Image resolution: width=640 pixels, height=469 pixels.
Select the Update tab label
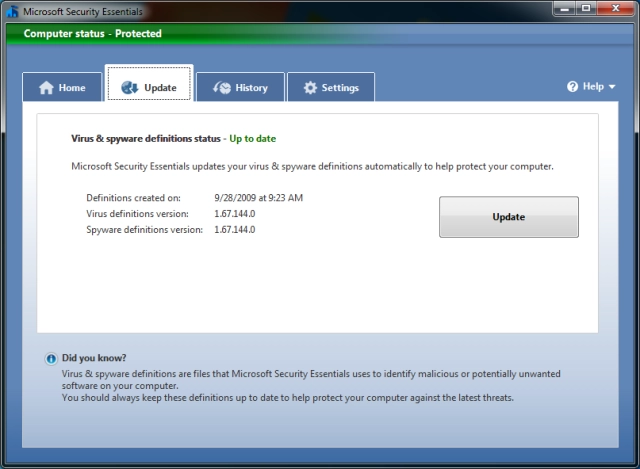point(160,88)
